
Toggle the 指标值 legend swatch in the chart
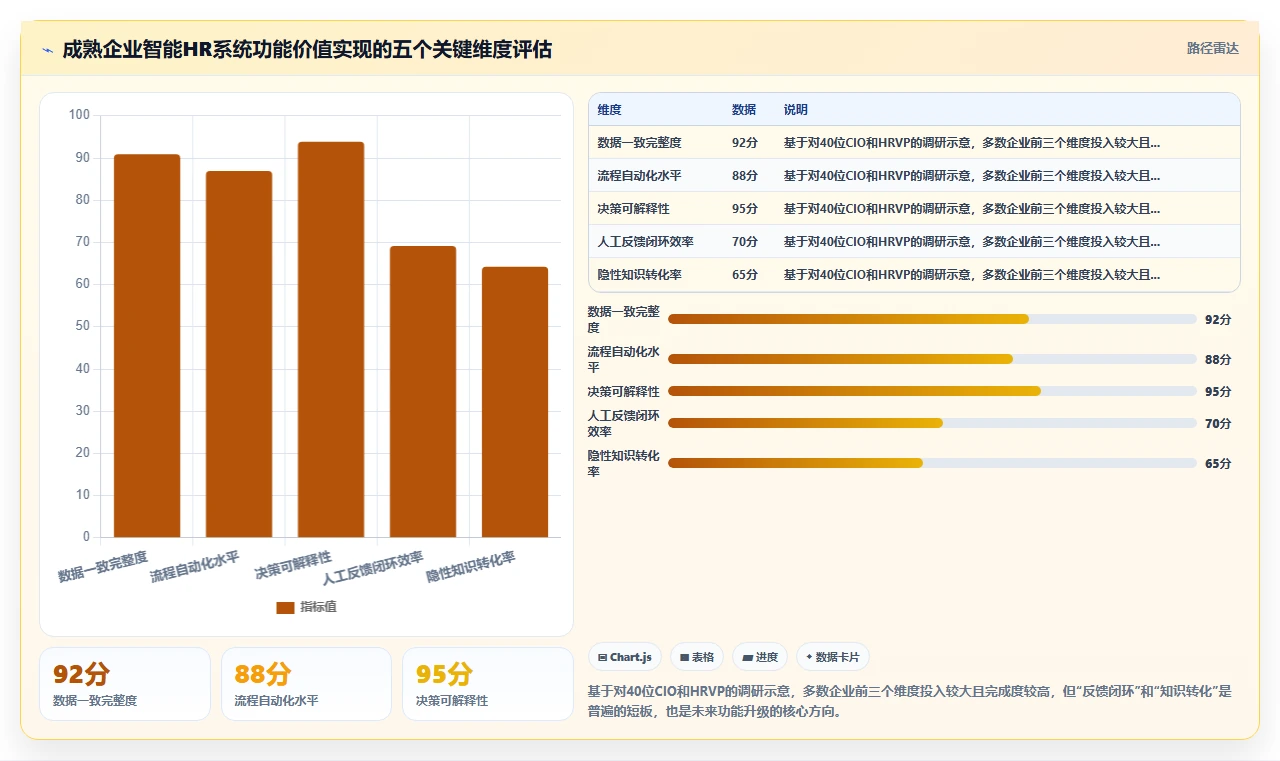285,607
